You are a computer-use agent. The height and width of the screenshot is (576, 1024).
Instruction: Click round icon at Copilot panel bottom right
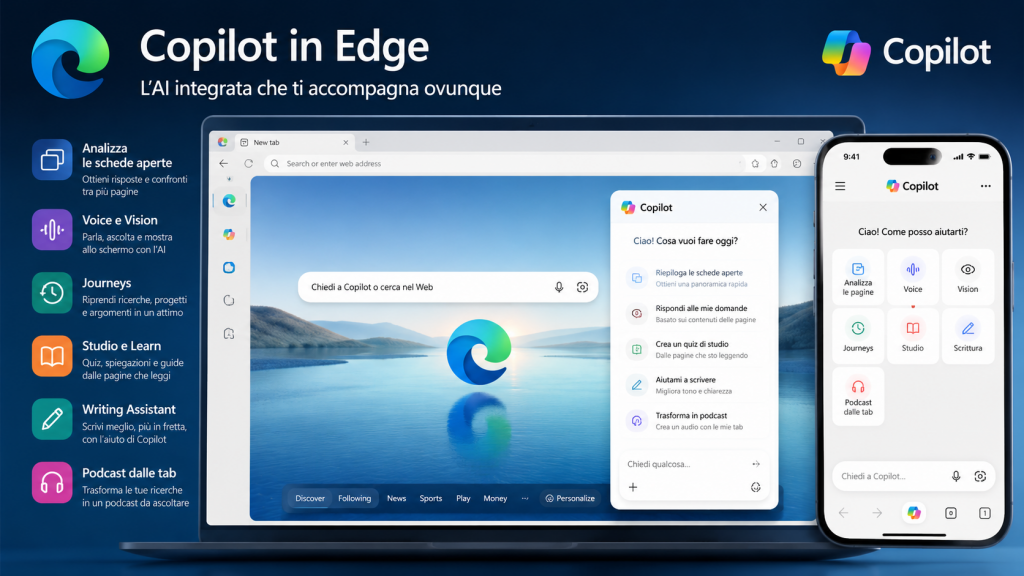click(x=756, y=487)
